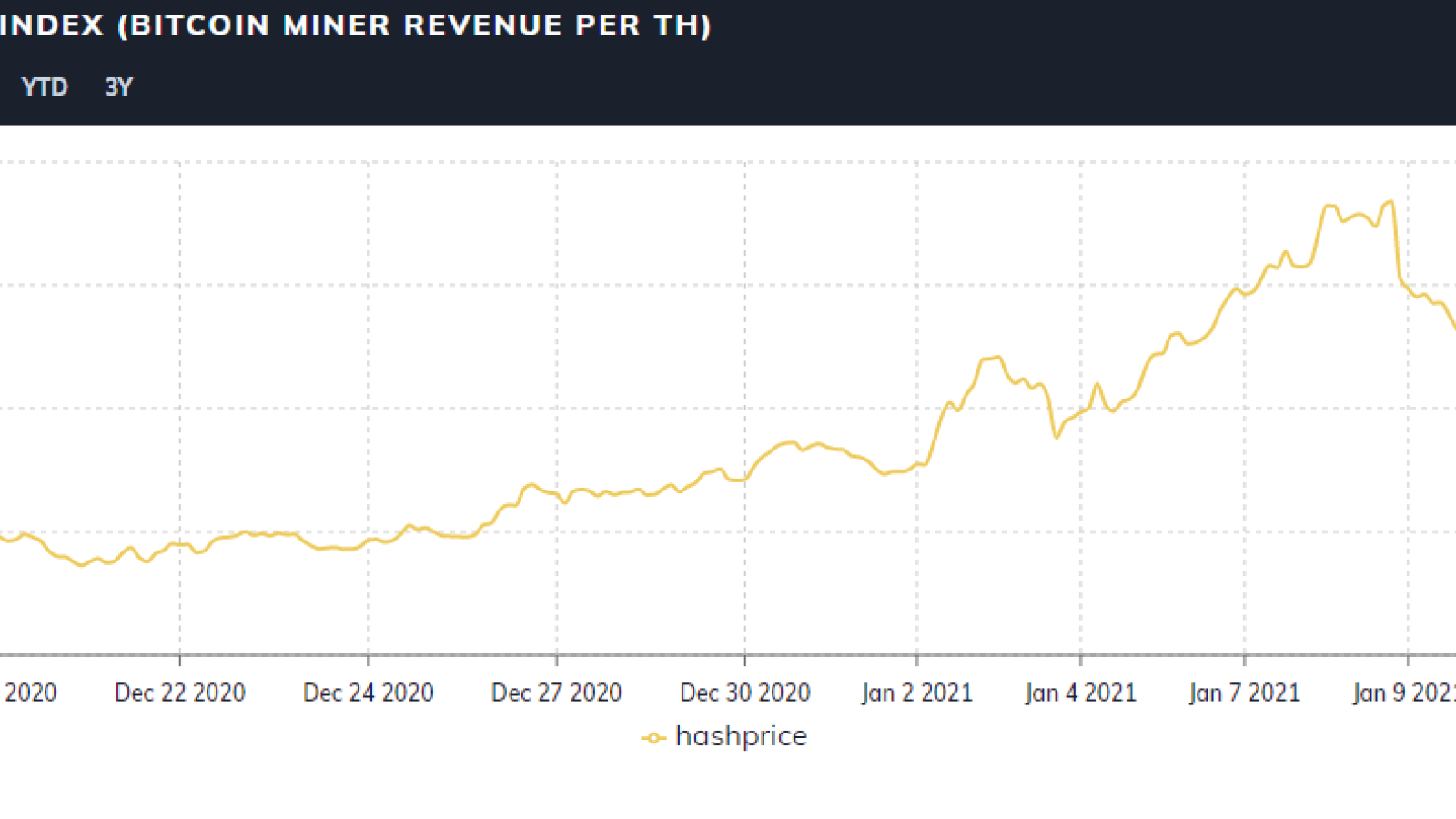1456x819 pixels.
Task: Click the hashprice legend marker icon
Action: coord(653,738)
